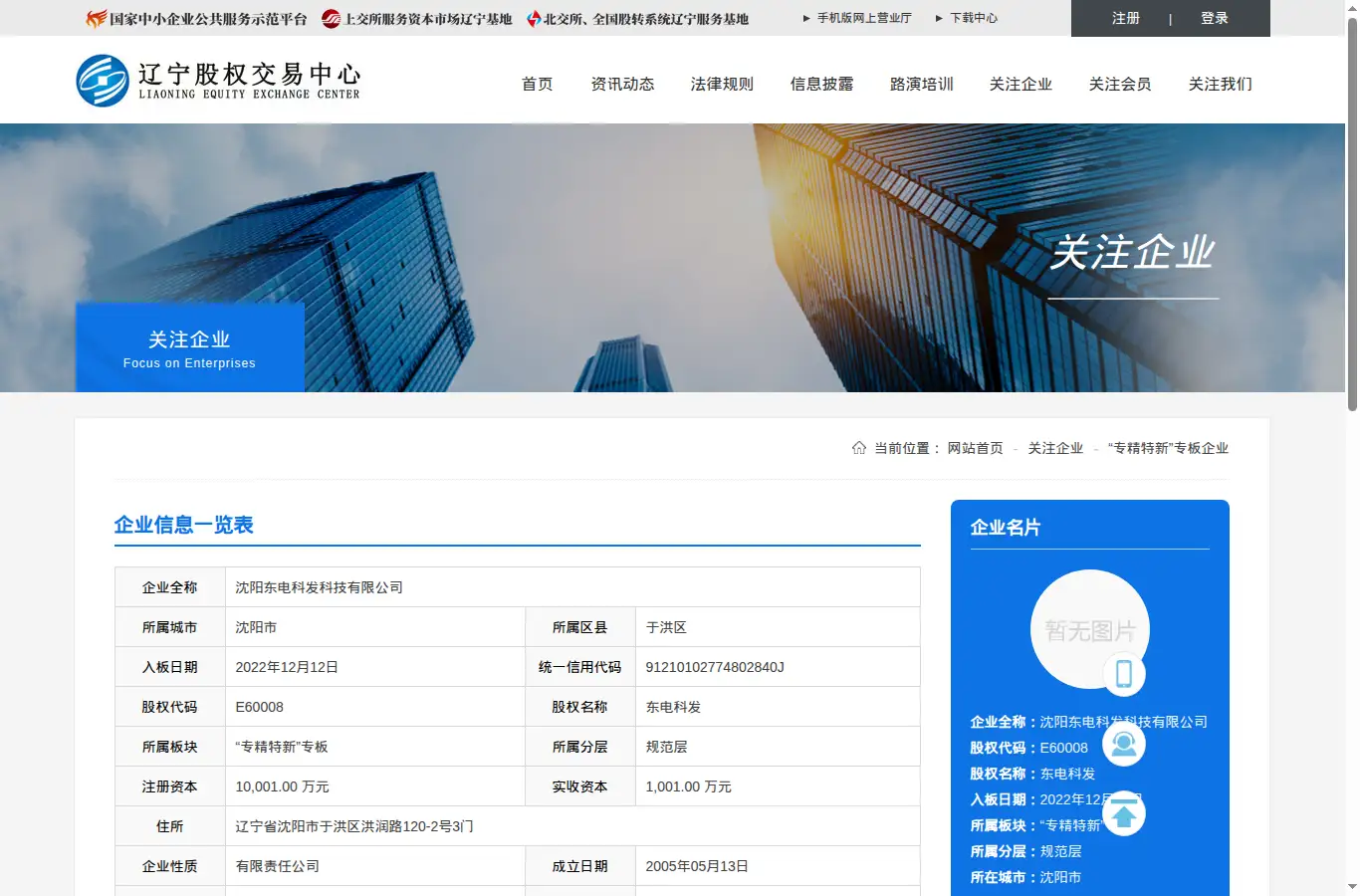
Task: Click registered capital 10,001.00 万元
Action: [282, 786]
